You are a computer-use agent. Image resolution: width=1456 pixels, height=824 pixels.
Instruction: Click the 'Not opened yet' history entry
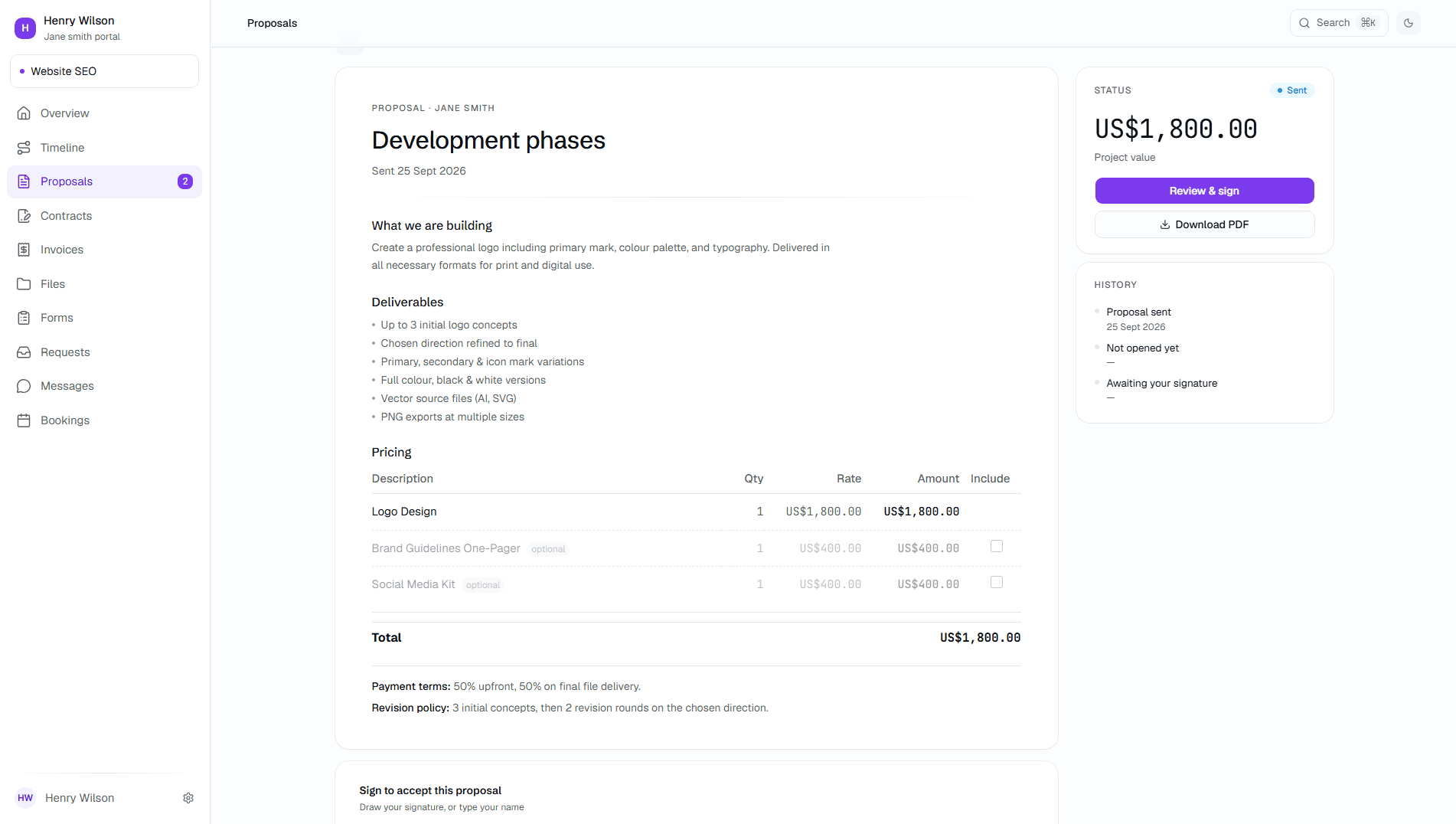[x=1142, y=348]
